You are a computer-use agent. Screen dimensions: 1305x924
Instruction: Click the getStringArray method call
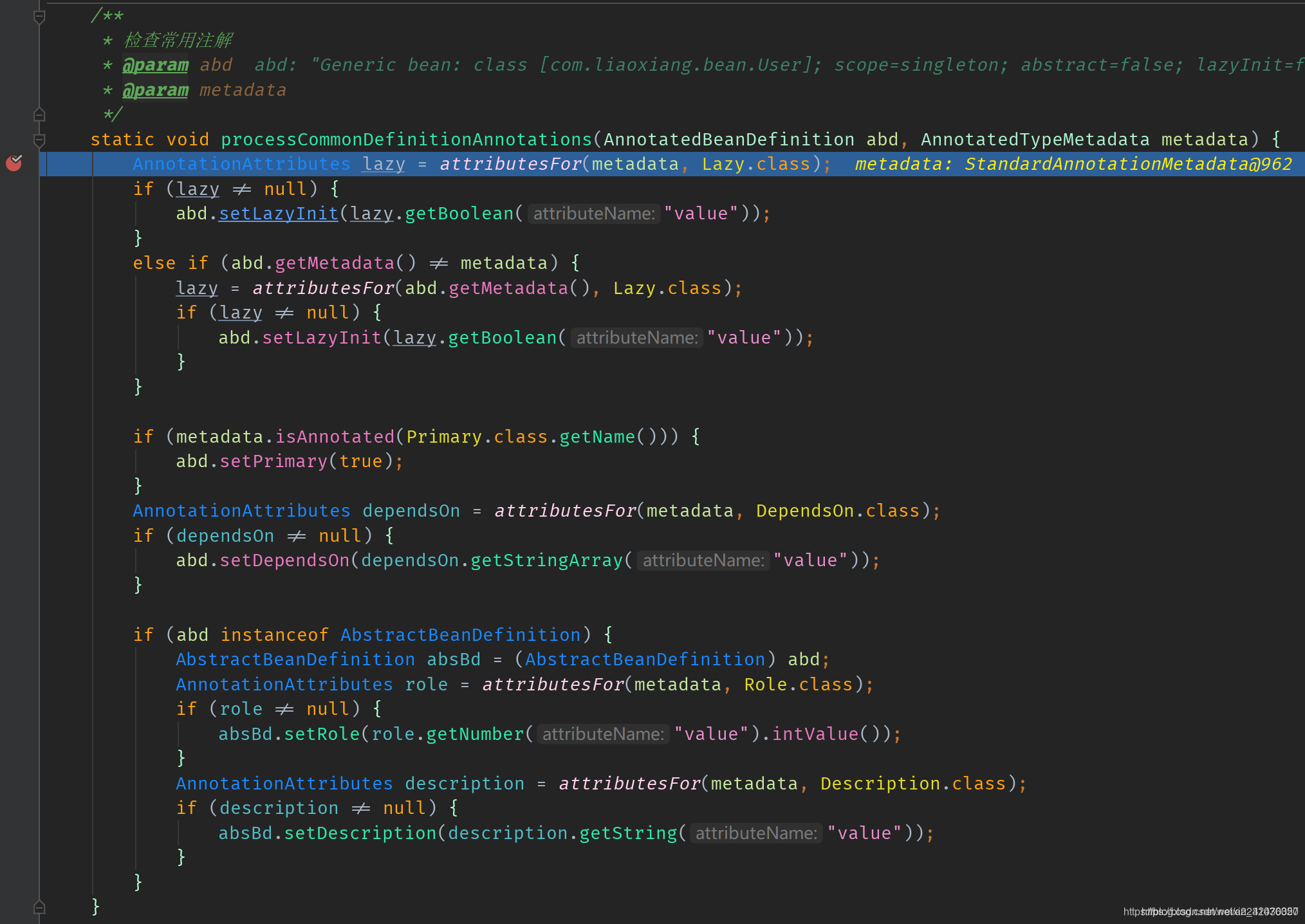tap(547, 560)
